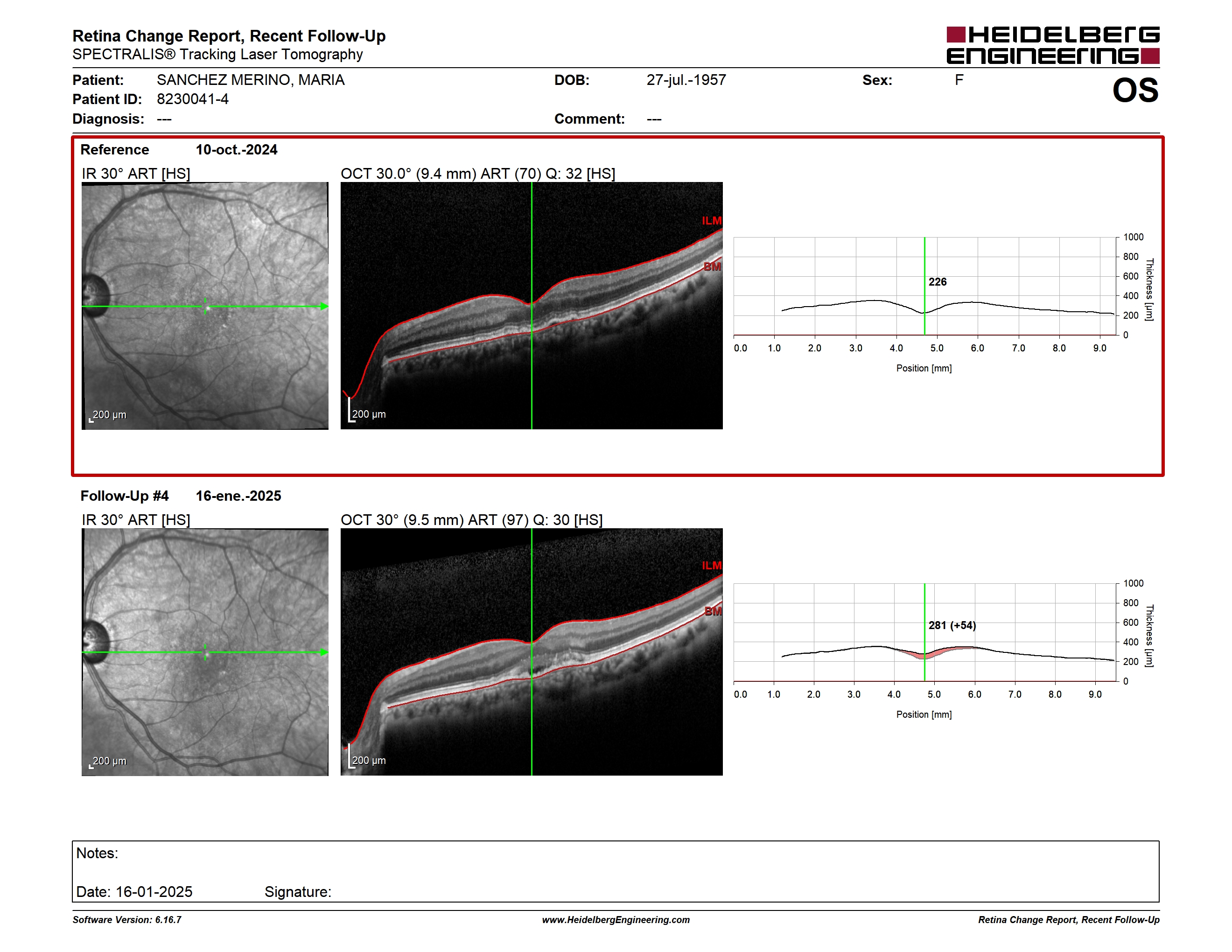Open the www.HeidelbergEngineering.com link
The width and height of the screenshot is (1232, 952).
[x=616, y=920]
